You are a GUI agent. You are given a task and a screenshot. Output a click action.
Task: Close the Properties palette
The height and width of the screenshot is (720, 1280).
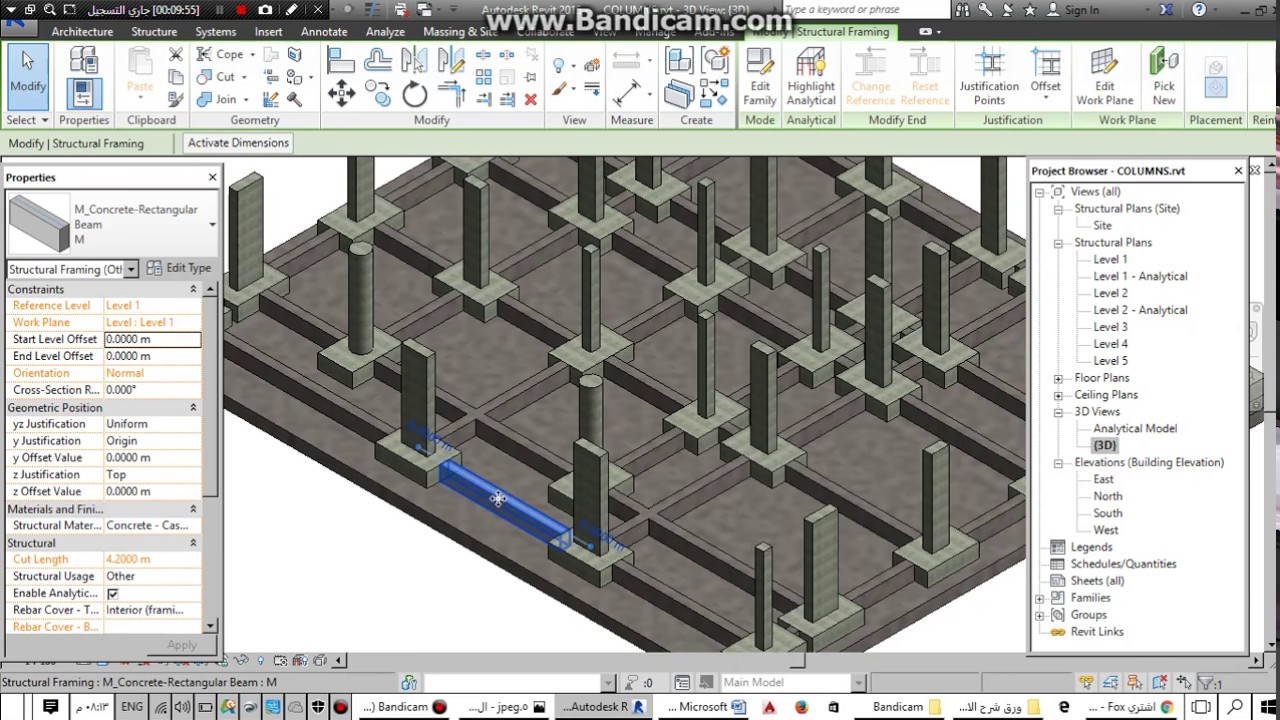pos(212,177)
